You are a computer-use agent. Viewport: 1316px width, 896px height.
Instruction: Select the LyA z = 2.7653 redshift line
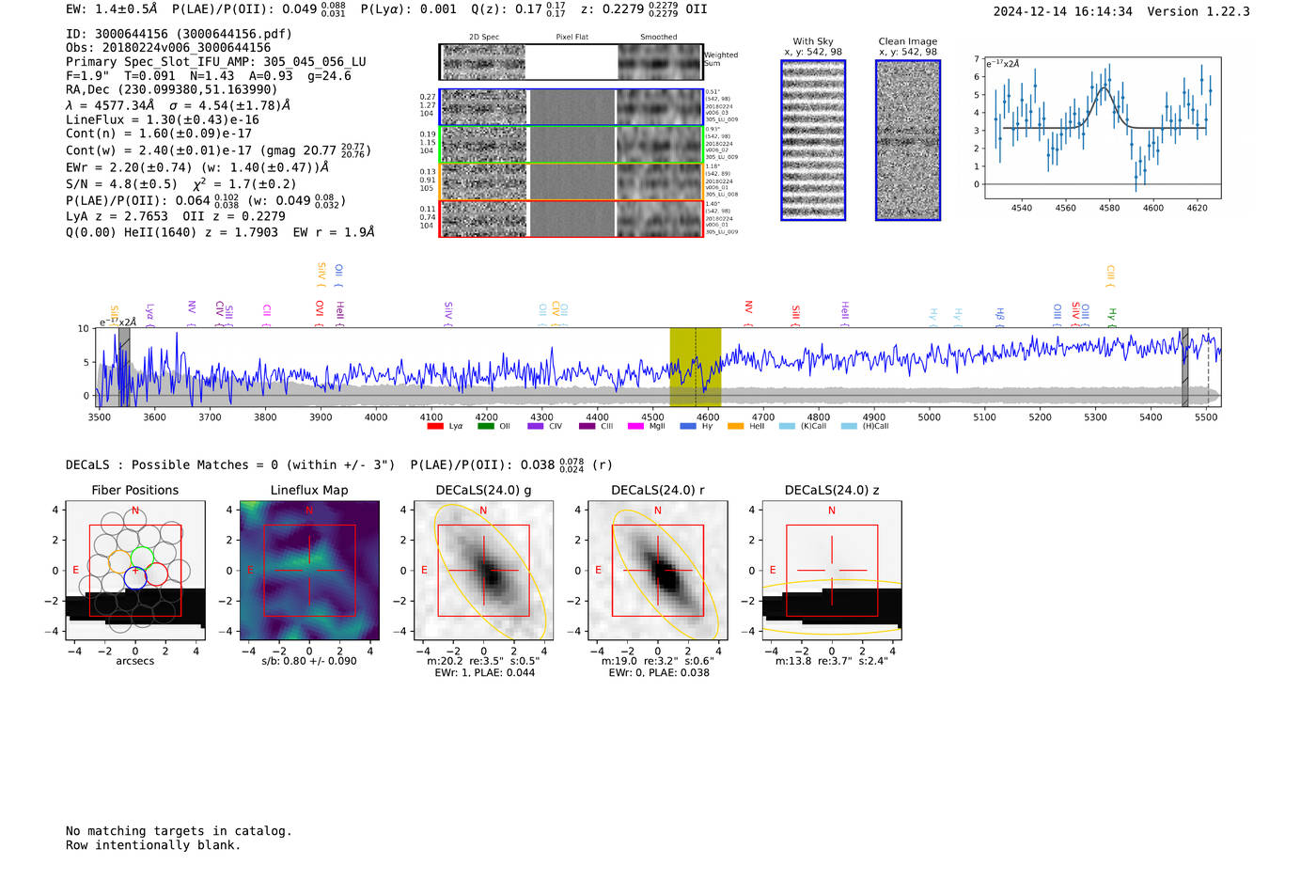coord(176,216)
